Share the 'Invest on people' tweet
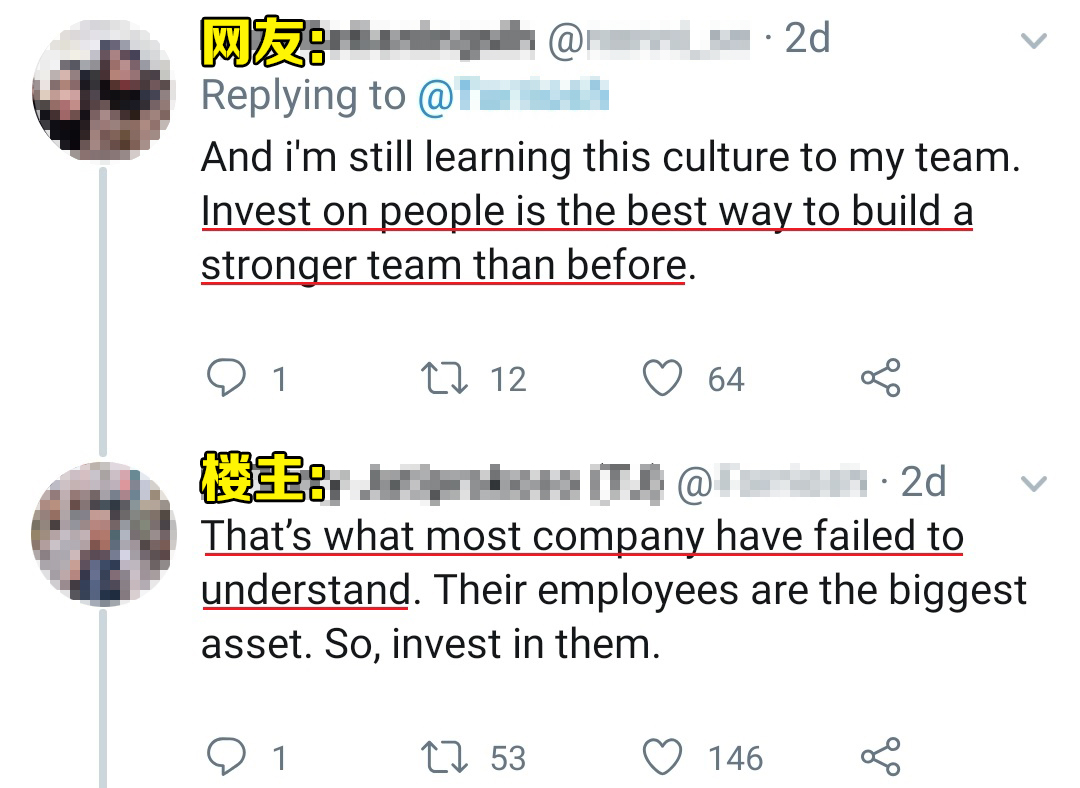The image size is (1080, 788). [x=880, y=379]
